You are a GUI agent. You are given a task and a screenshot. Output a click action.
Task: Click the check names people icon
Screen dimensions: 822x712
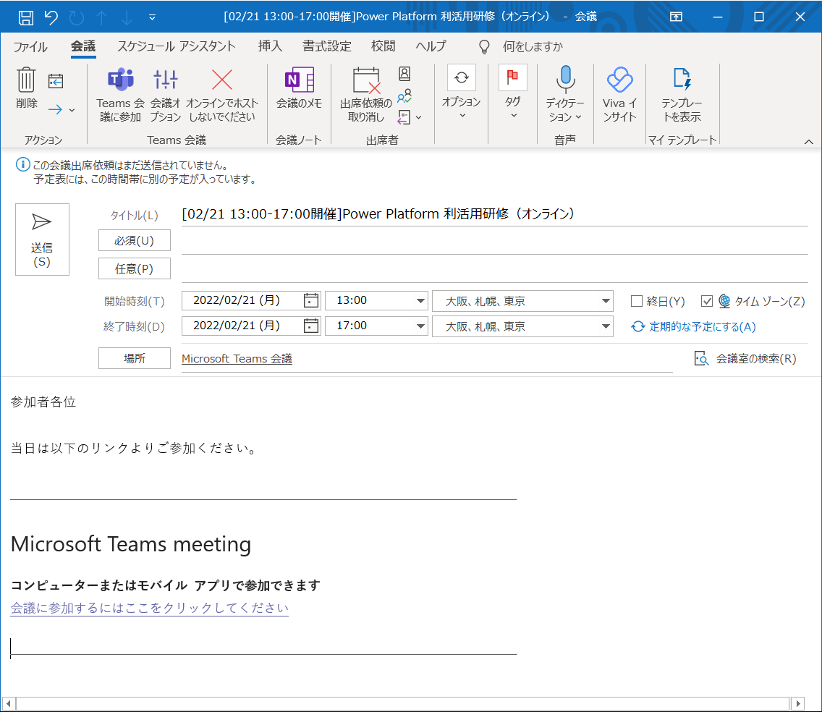click(x=404, y=96)
